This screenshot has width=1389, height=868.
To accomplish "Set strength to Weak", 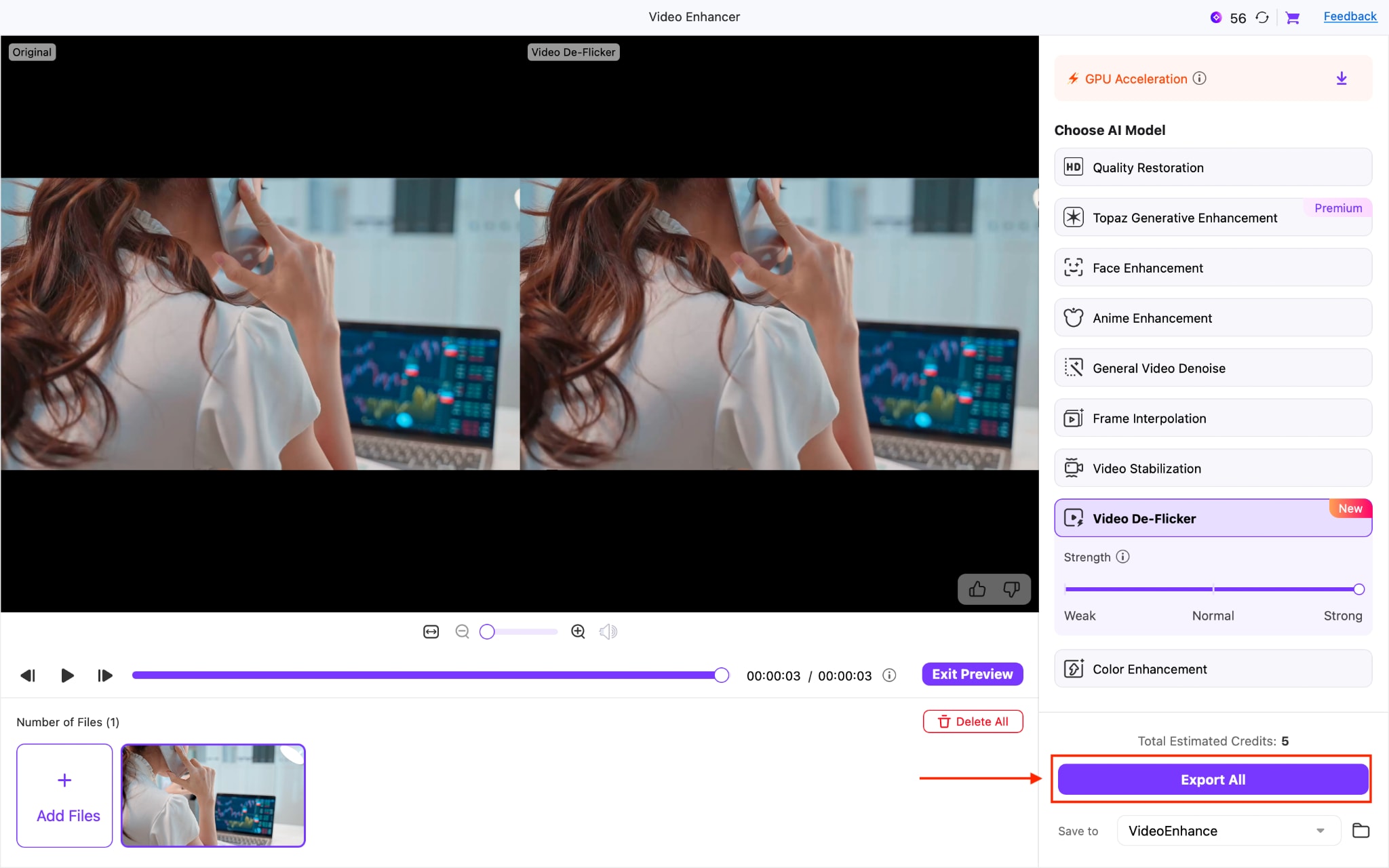I will pos(1080,616).
